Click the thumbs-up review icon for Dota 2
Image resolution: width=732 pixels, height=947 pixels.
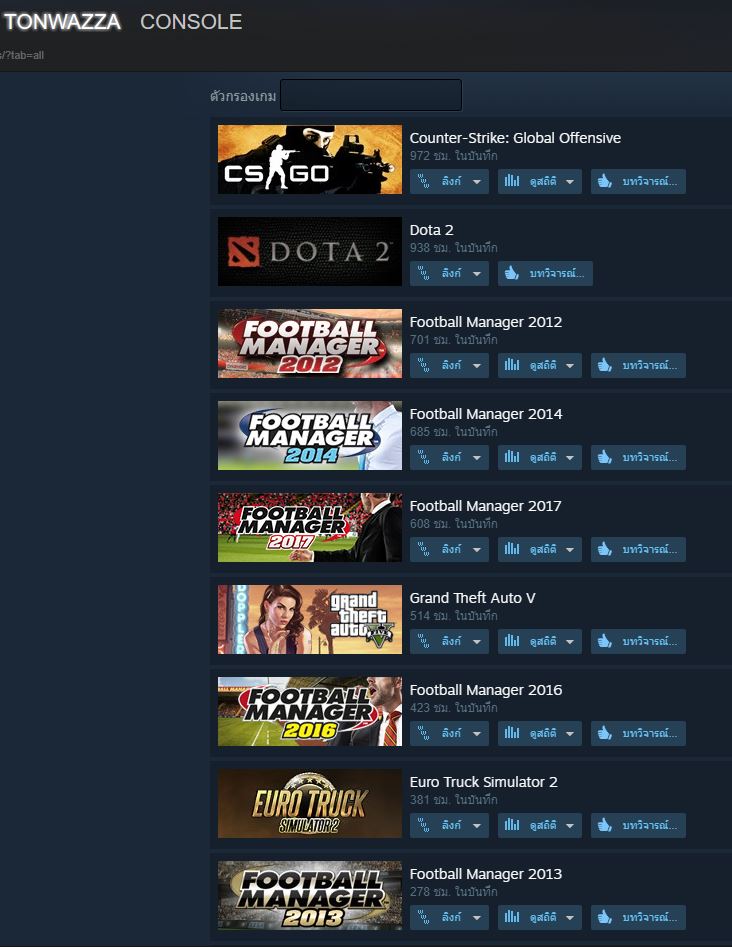[512, 273]
